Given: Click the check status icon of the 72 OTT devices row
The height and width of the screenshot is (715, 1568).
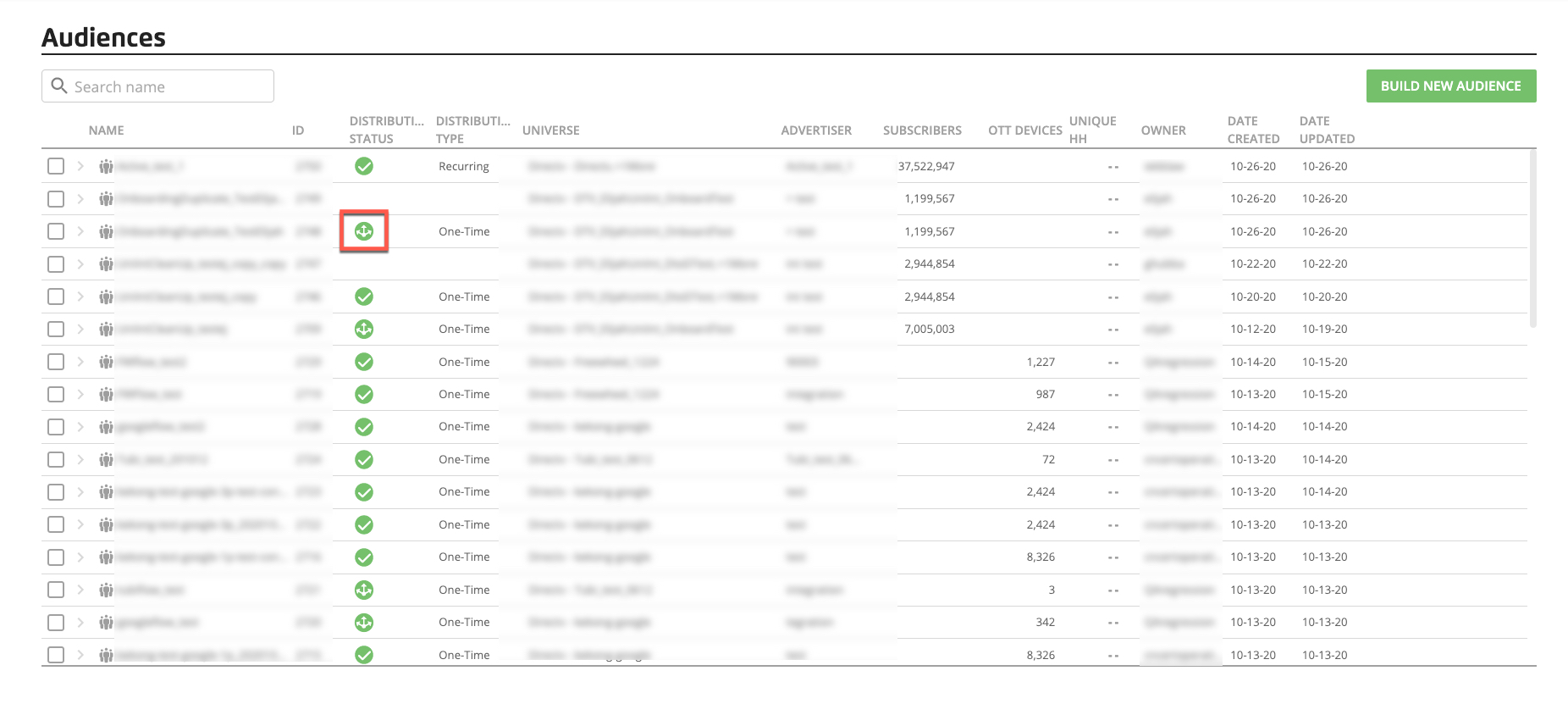Looking at the screenshot, I should [x=364, y=459].
